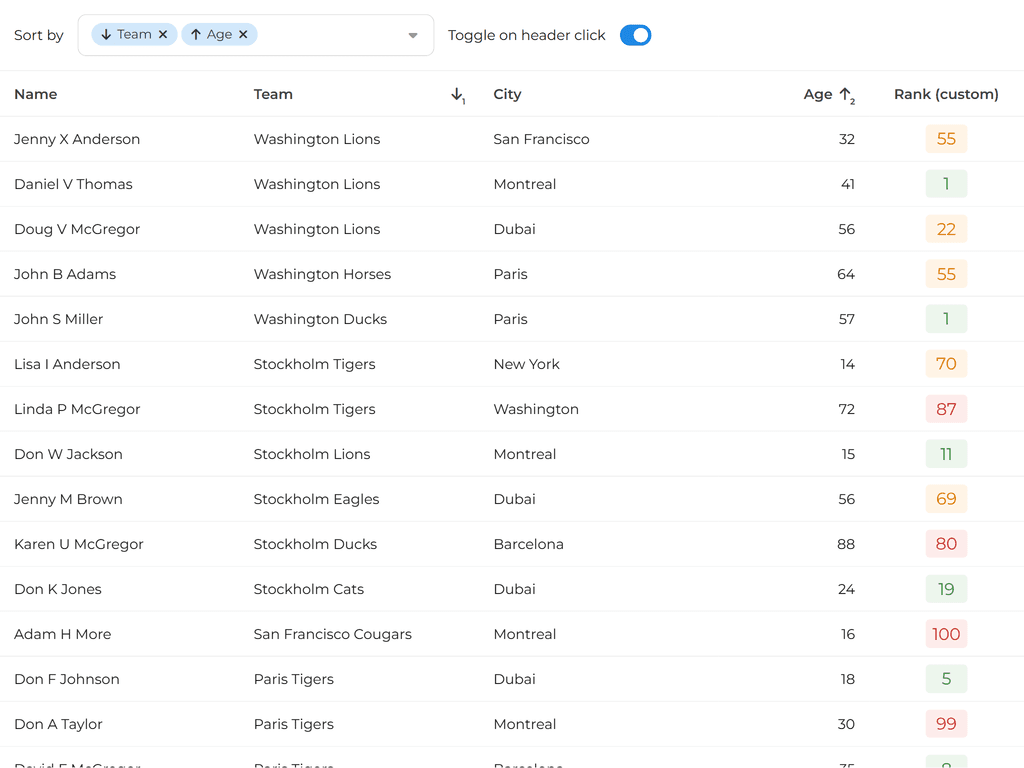Click descending sort arrow in Team header

tap(457, 94)
